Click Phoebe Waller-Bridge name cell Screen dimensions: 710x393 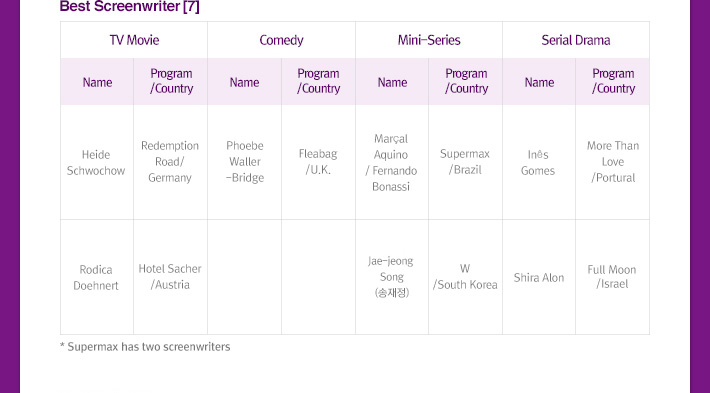coord(245,162)
